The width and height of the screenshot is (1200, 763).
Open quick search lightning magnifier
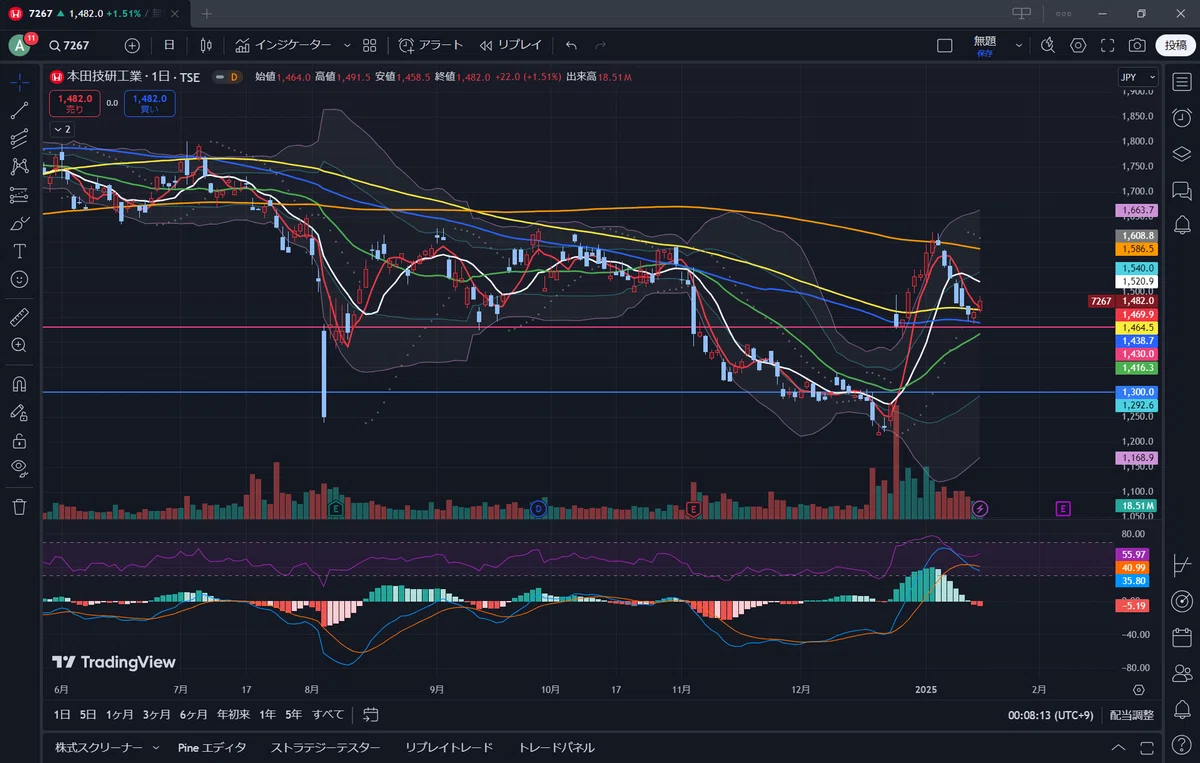click(1048, 45)
